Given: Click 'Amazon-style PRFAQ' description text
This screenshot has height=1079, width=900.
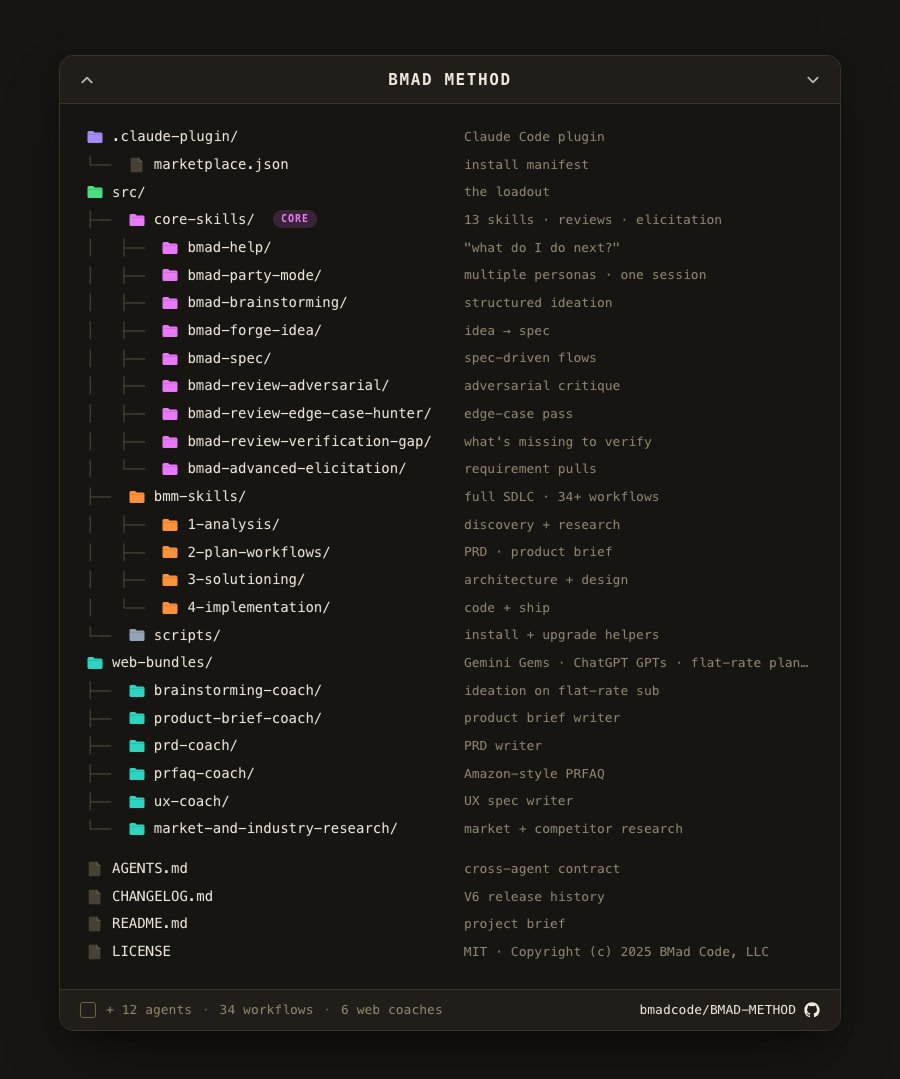Looking at the screenshot, I should click(534, 773).
